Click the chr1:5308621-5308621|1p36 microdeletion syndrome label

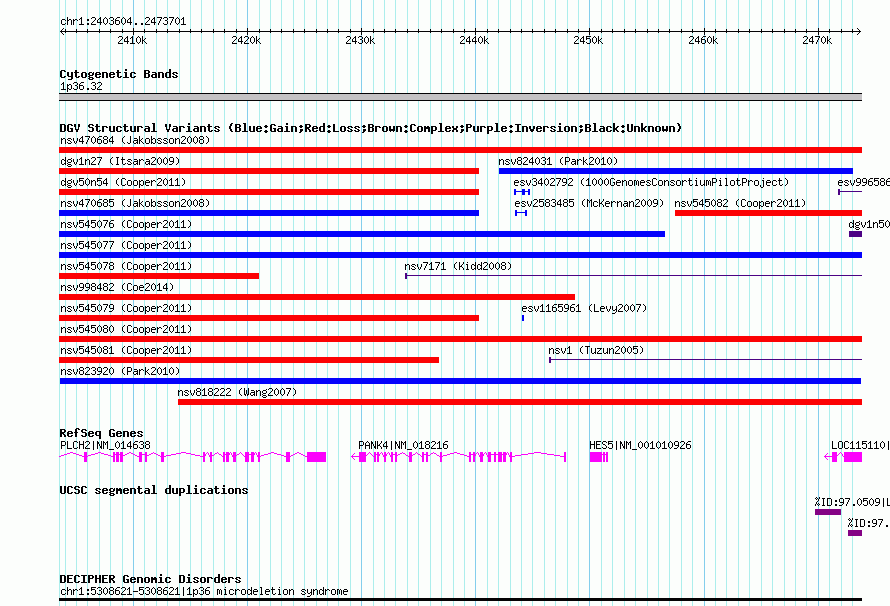coord(204,591)
